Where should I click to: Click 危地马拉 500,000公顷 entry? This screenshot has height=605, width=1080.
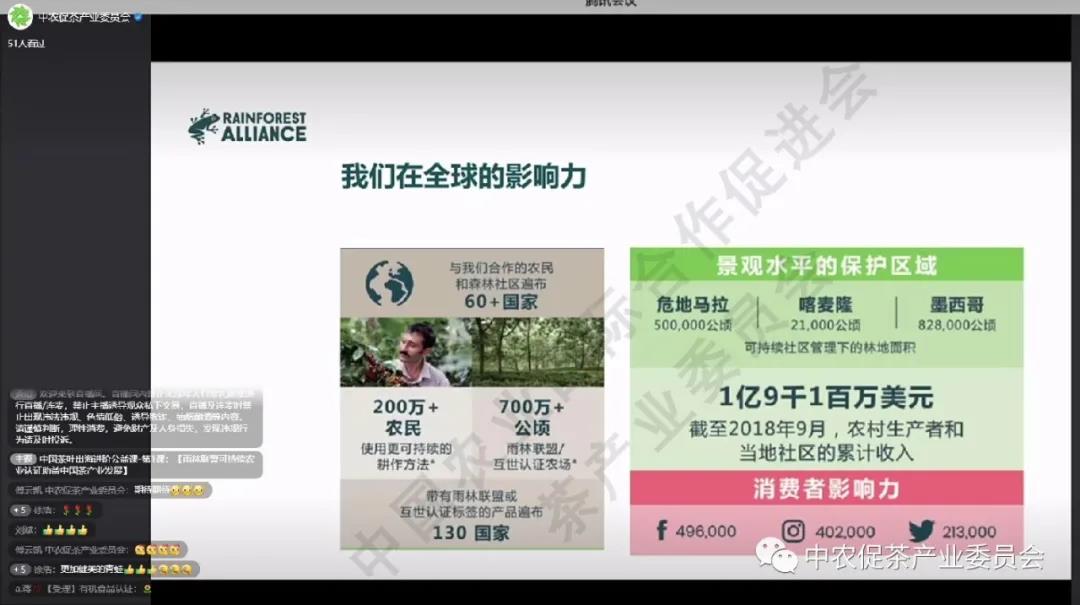(693, 314)
